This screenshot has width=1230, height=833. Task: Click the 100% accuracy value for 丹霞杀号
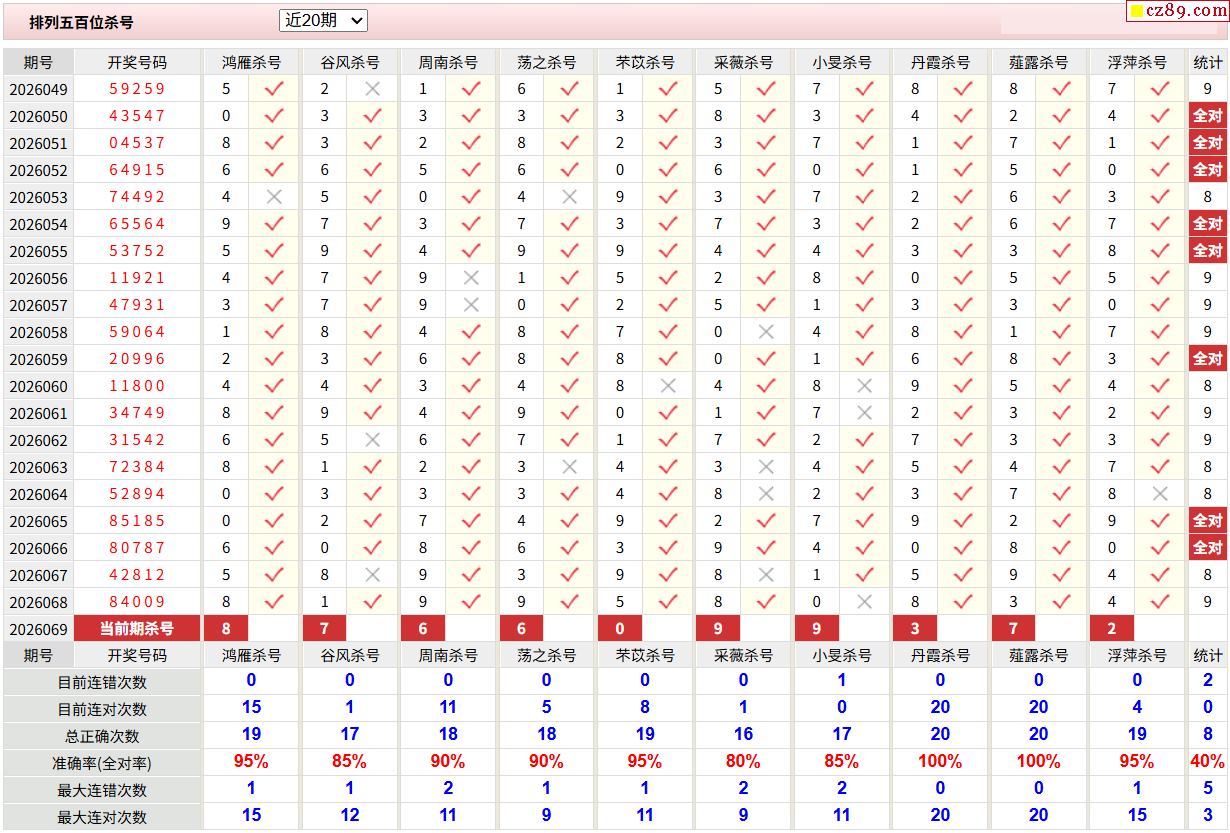(939, 762)
